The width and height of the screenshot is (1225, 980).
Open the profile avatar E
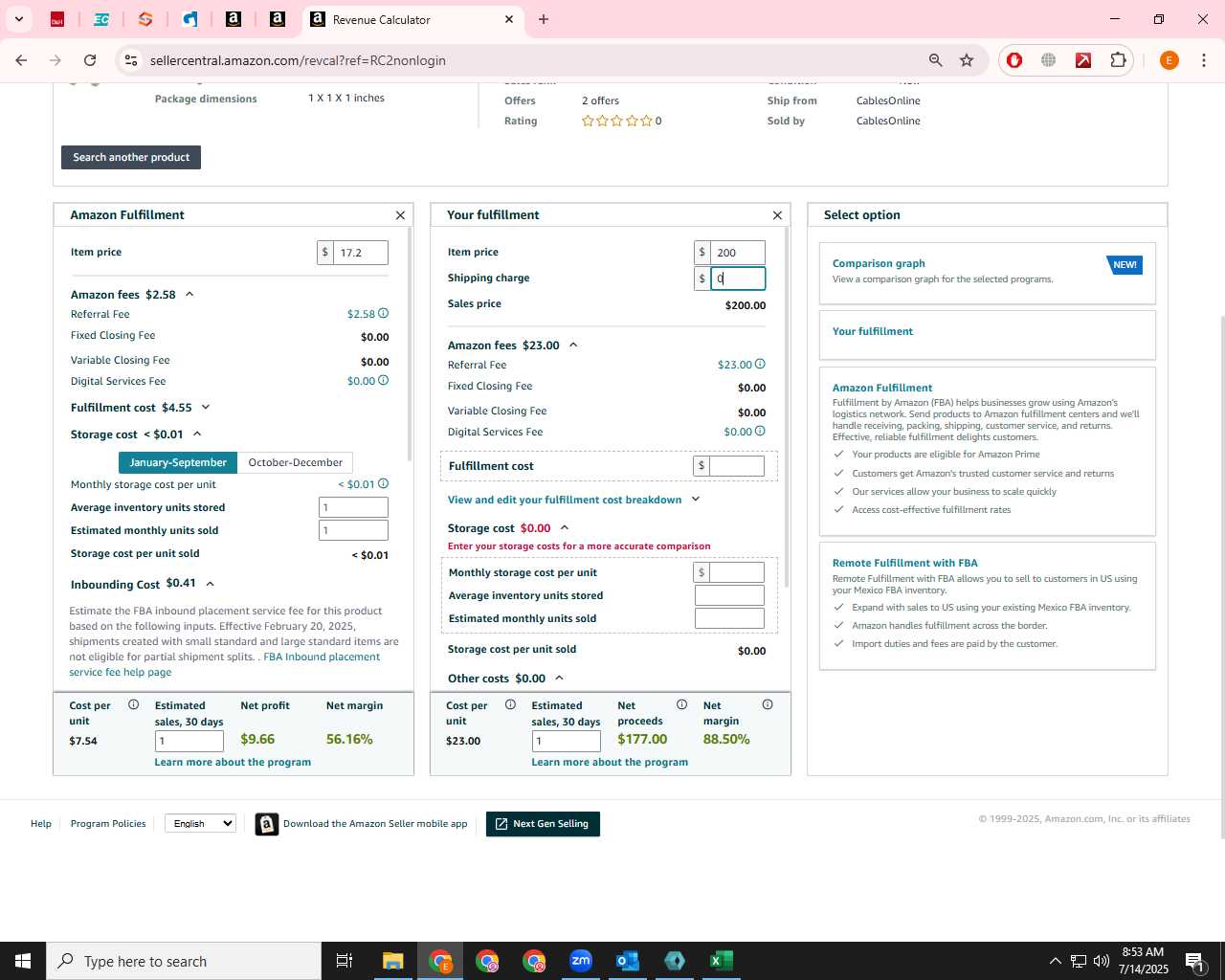[1169, 60]
